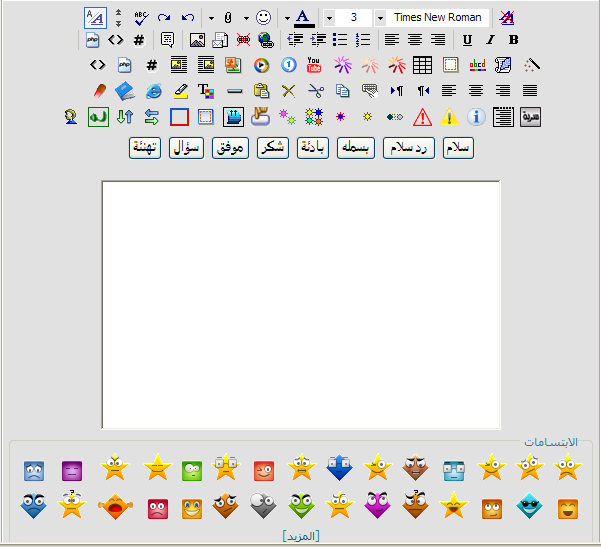Toggle italic text formatting
The width and height of the screenshot is (601, 547).
click(490, 40)
